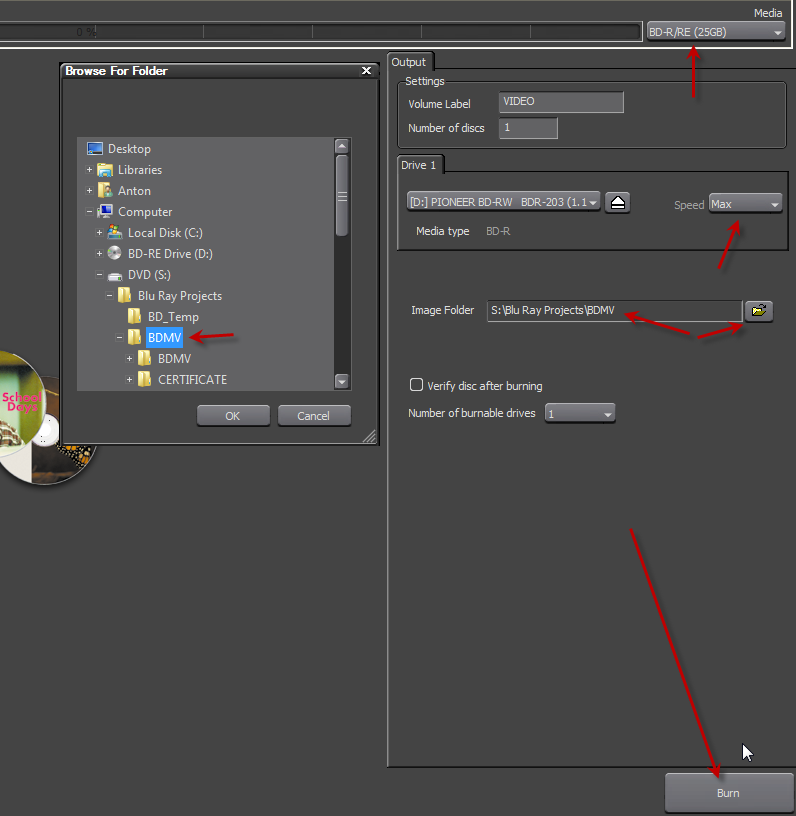Select the Drive 1 tab
The height and width of the screenshot is (816, 796).
(x=419, y=165)
